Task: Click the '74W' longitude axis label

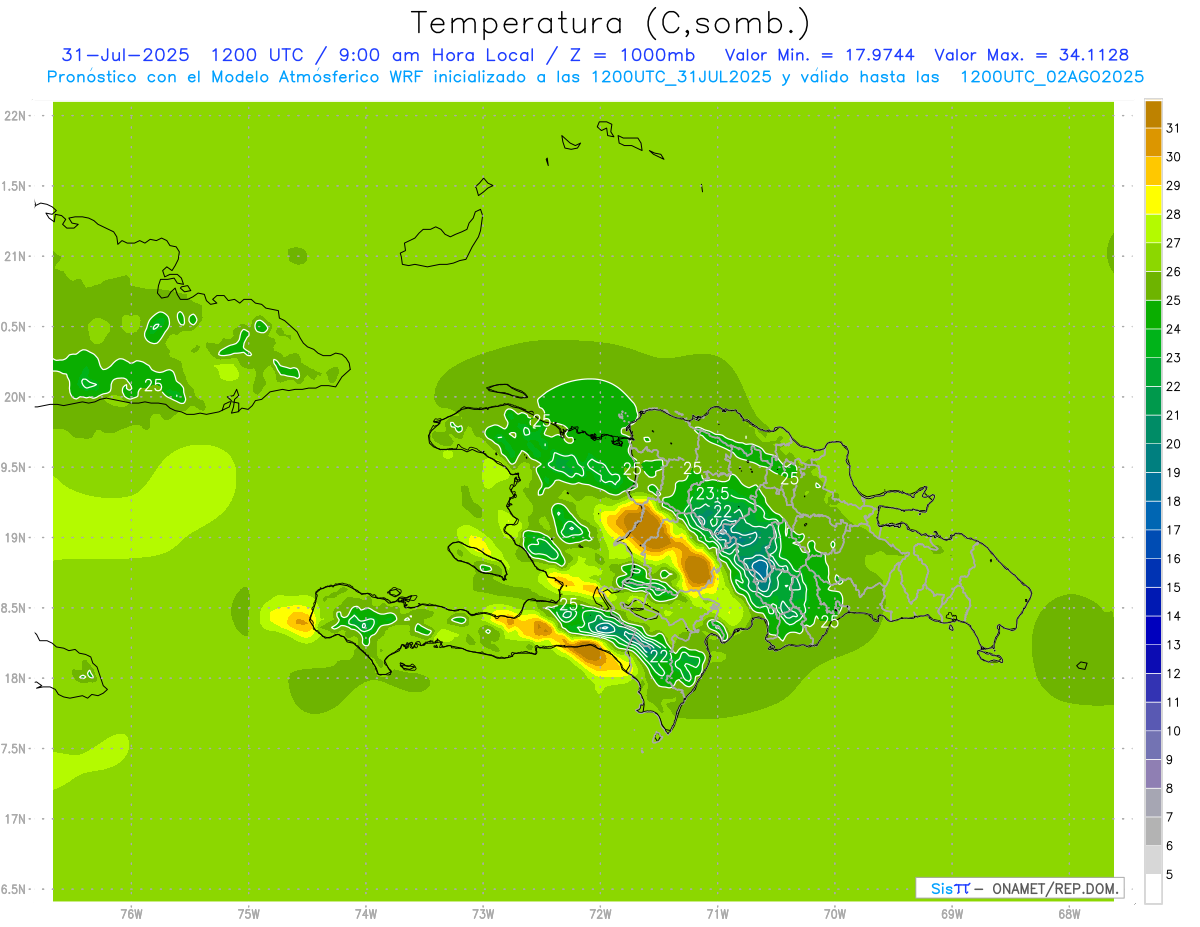Action: coord(366,913)
